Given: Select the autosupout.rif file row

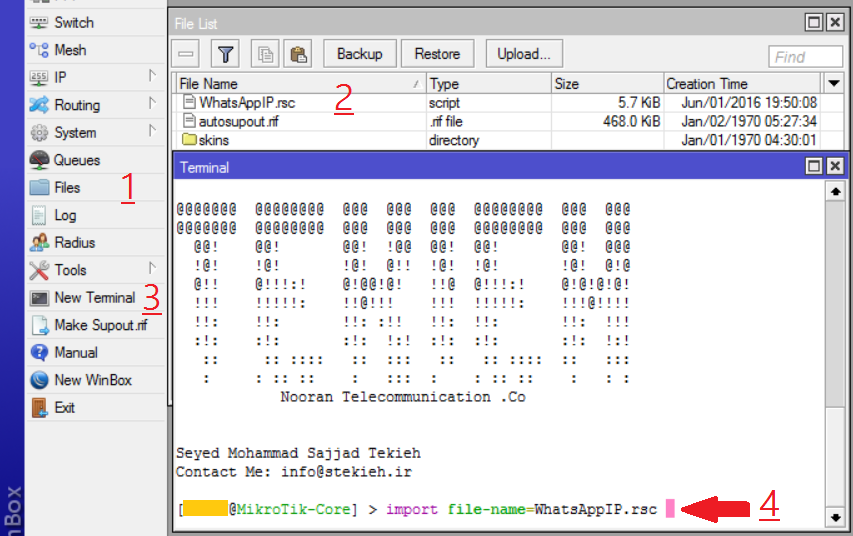Looking at the screenshot, I should (x=506, y=121).
